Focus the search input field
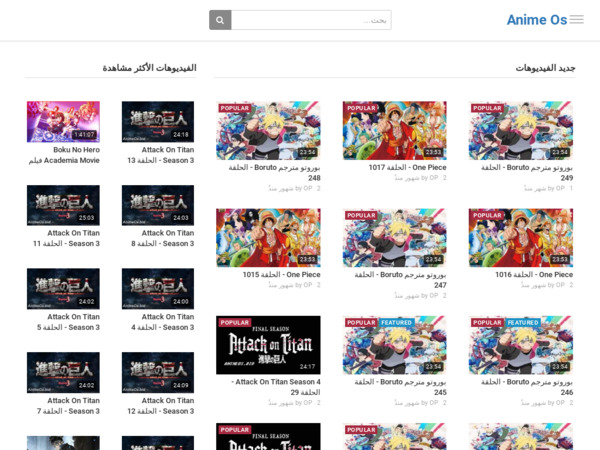 (311, 20)
